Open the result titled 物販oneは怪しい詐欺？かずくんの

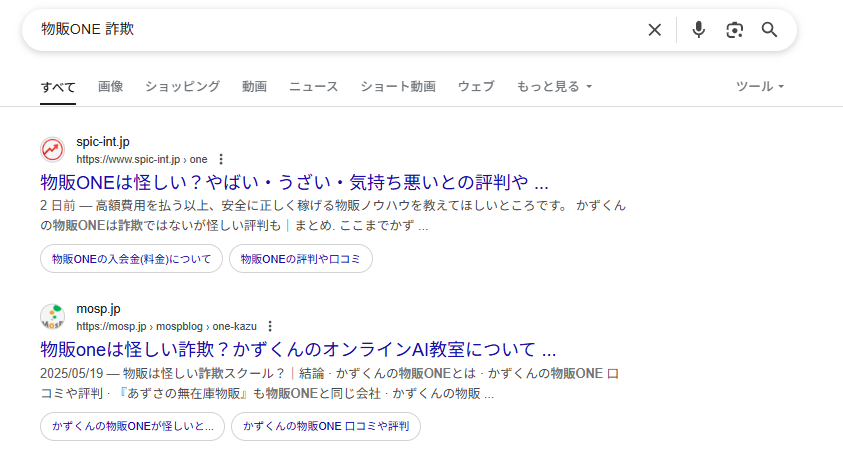click(x=298, y=349)
